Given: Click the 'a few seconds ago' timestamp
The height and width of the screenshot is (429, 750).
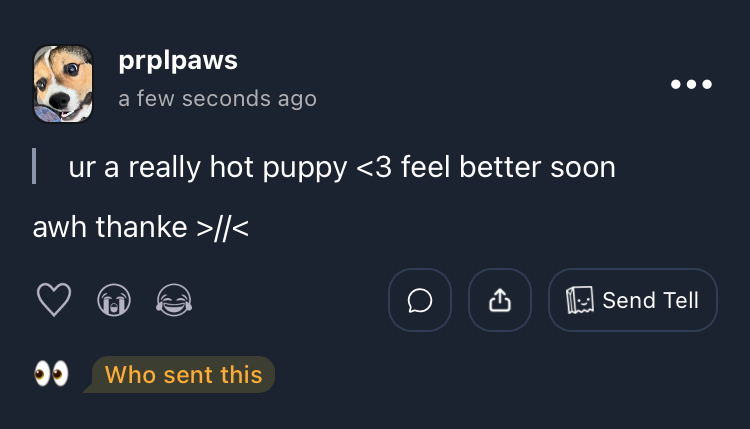Looking at the screenshot, I should tap(217, 99).
